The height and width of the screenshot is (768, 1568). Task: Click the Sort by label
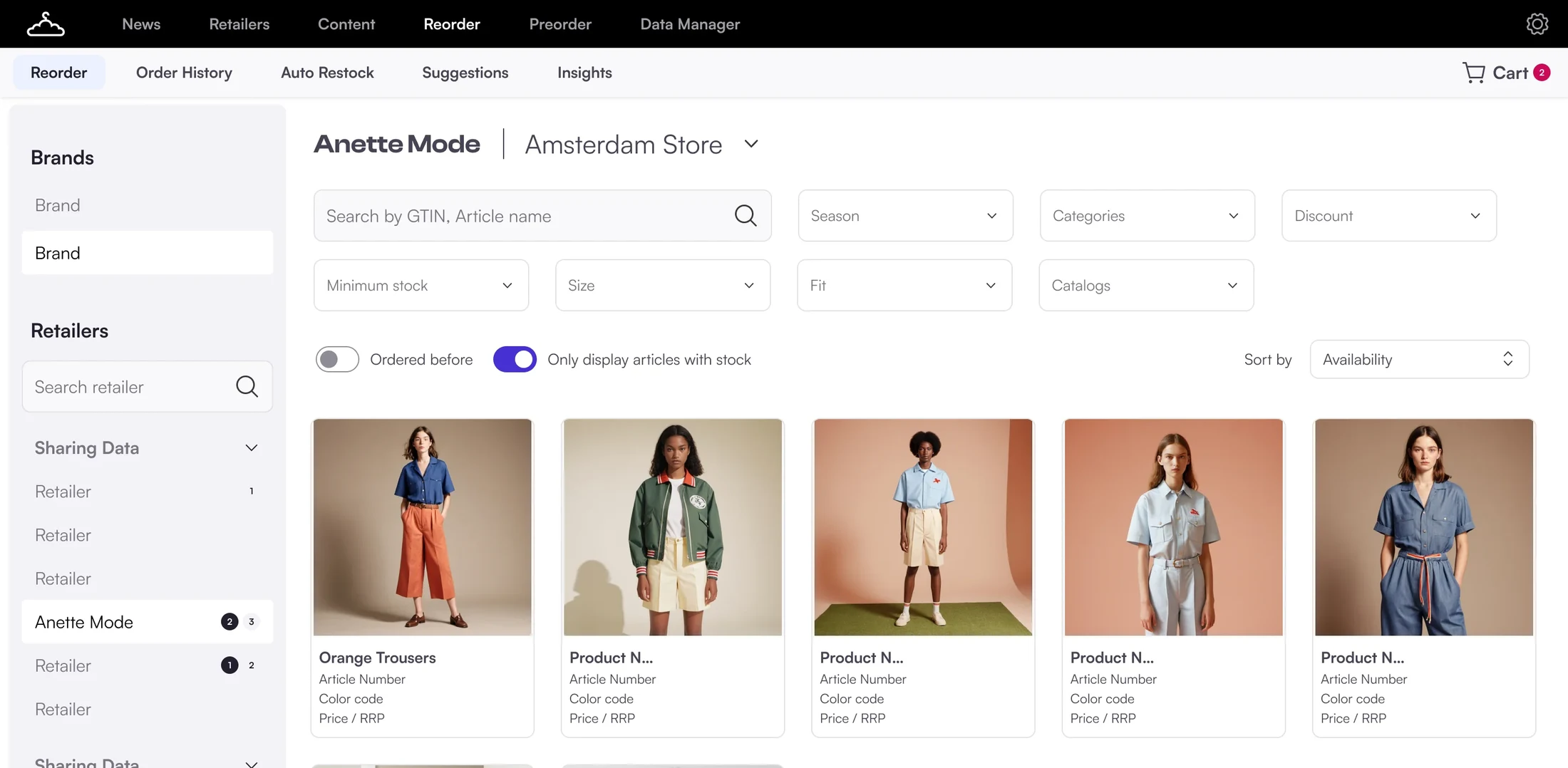1268,360
